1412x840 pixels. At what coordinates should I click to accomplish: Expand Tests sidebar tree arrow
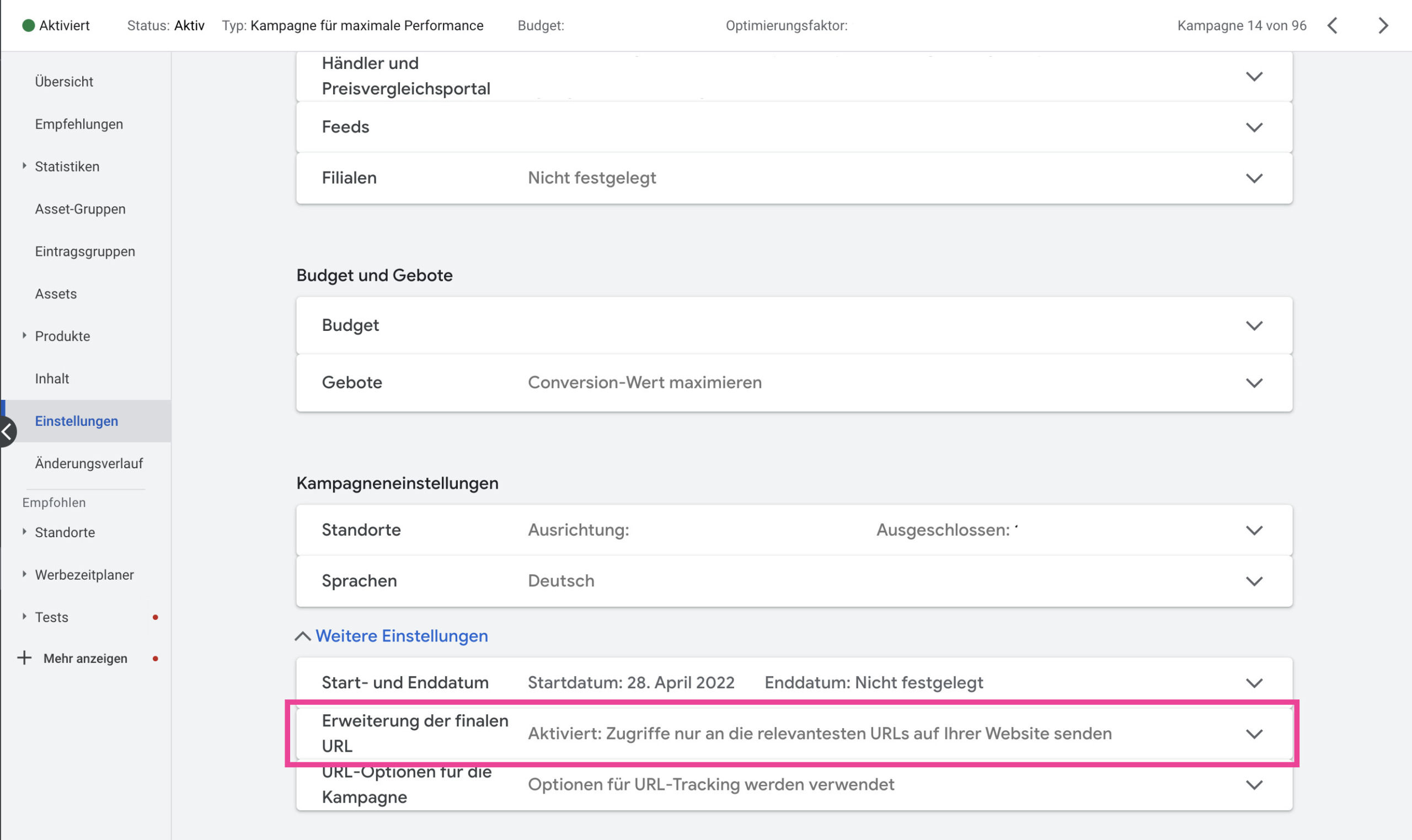click(24, 617)
